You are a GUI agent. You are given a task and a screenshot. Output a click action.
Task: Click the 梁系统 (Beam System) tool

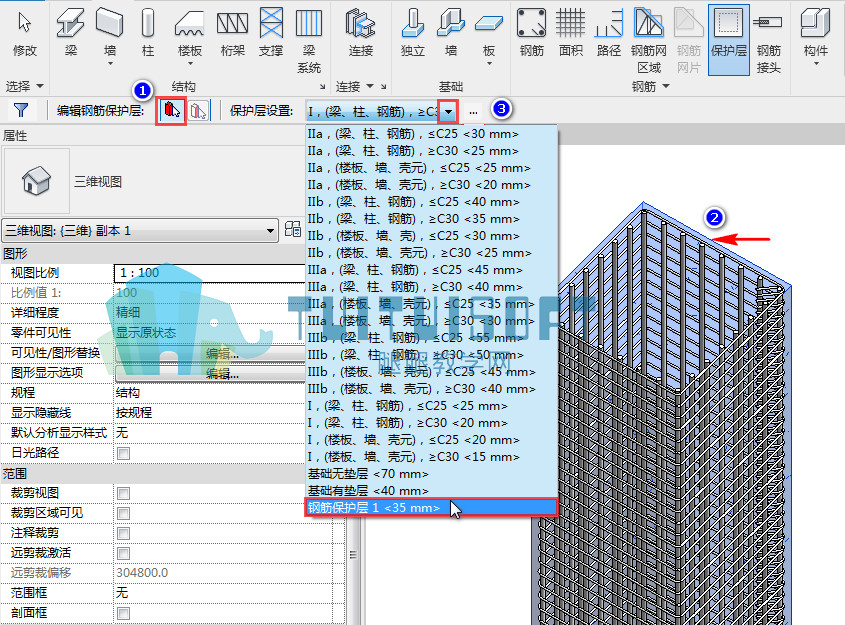click(x=309, y=40)
